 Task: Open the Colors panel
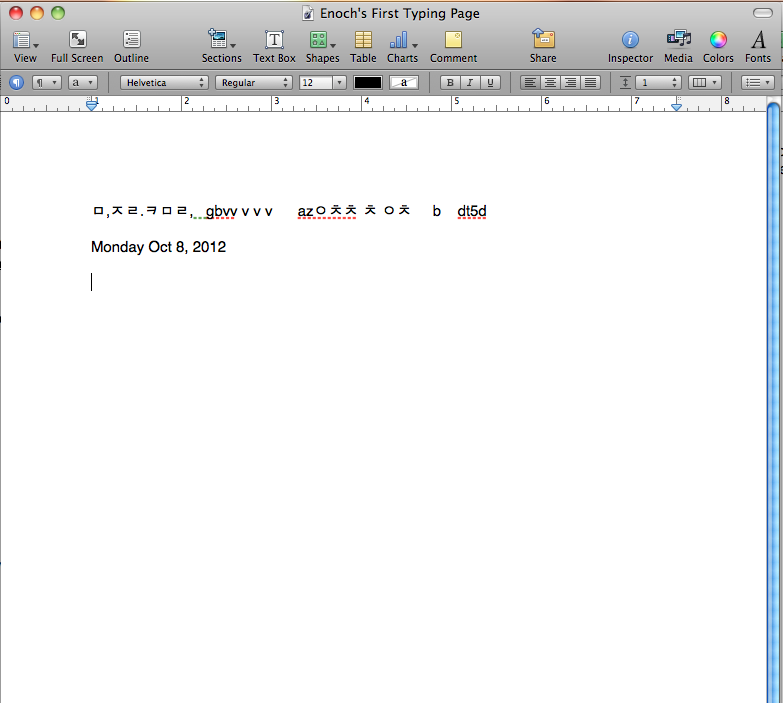click(718, 46)
